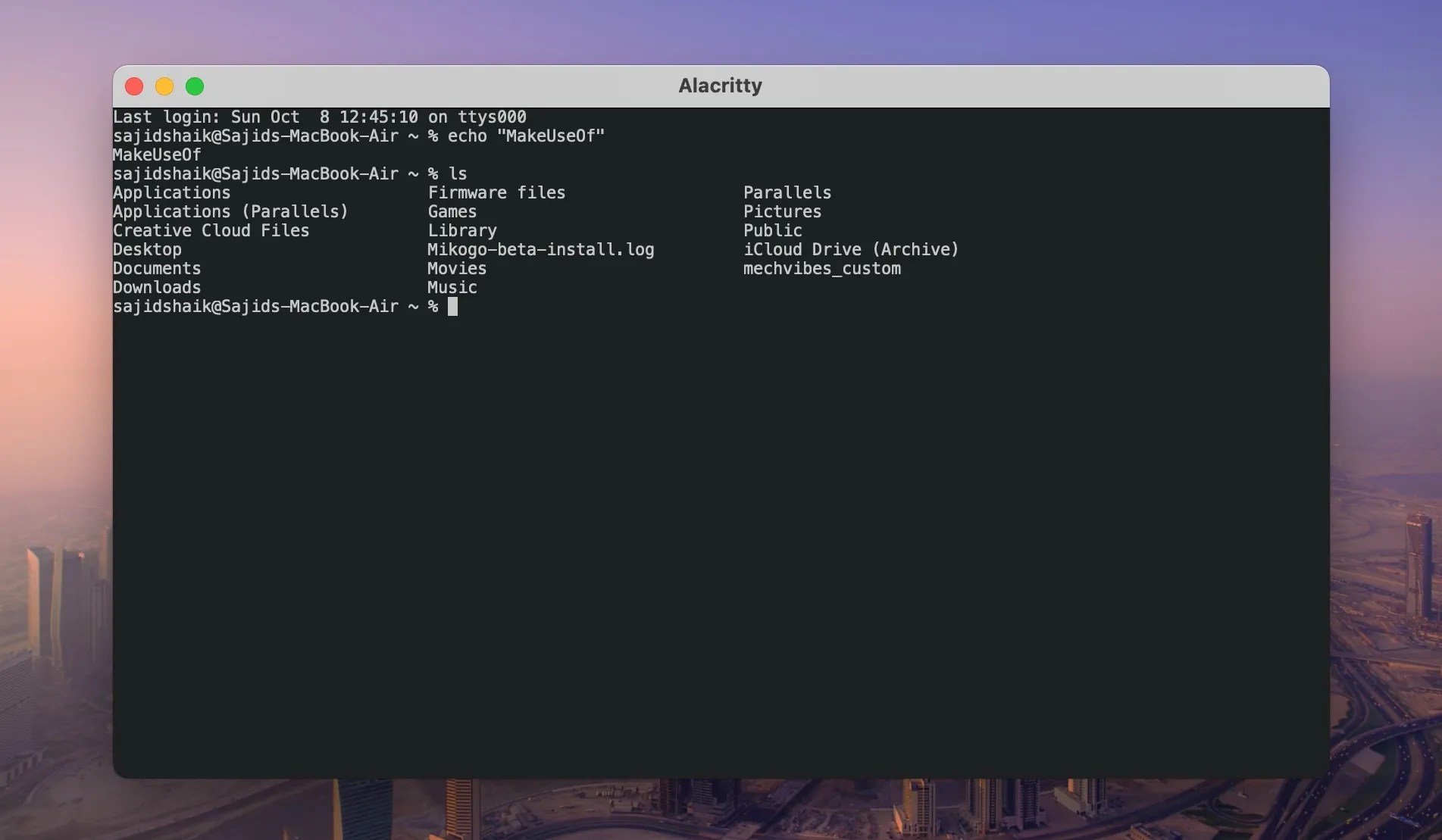Click the MakeUseOf output line
Image resolution: width=1442 pixels, height=840 pixels.
tap(156, 155)
